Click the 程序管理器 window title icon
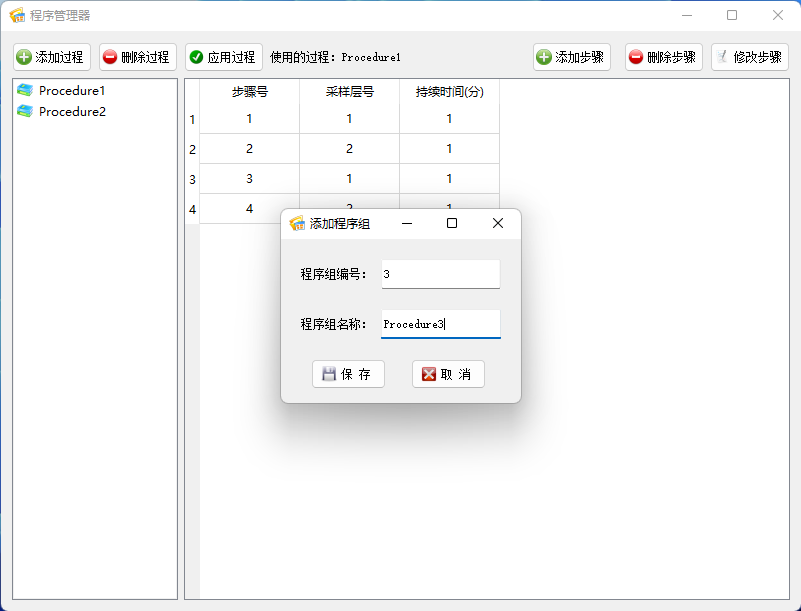 point(17,15)
